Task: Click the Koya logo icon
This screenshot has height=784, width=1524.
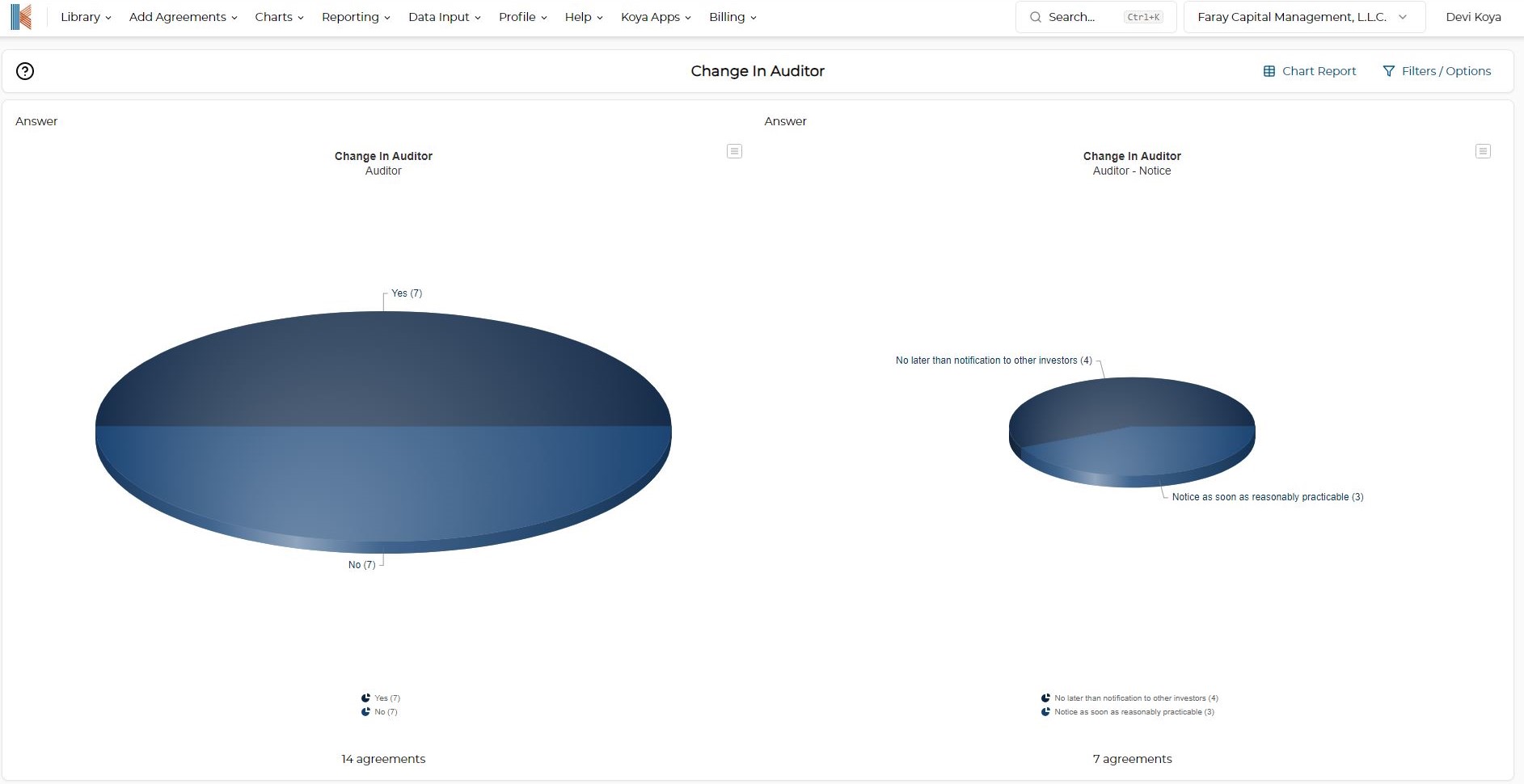Action: [x=21, y=17]
